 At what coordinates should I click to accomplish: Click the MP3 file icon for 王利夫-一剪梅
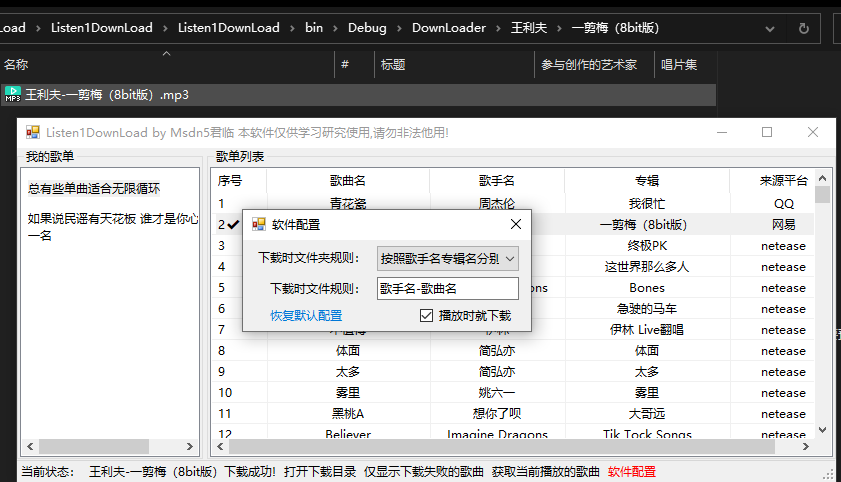tap(12, 94)
